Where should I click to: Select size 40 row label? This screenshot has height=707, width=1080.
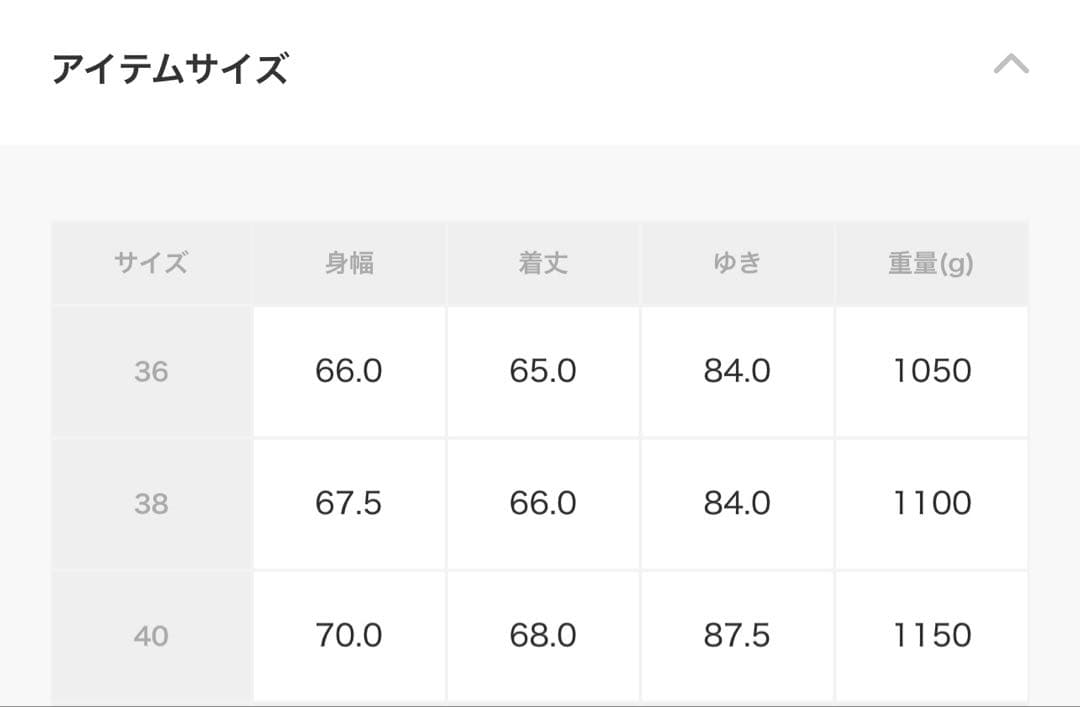(x=150, y=634)
